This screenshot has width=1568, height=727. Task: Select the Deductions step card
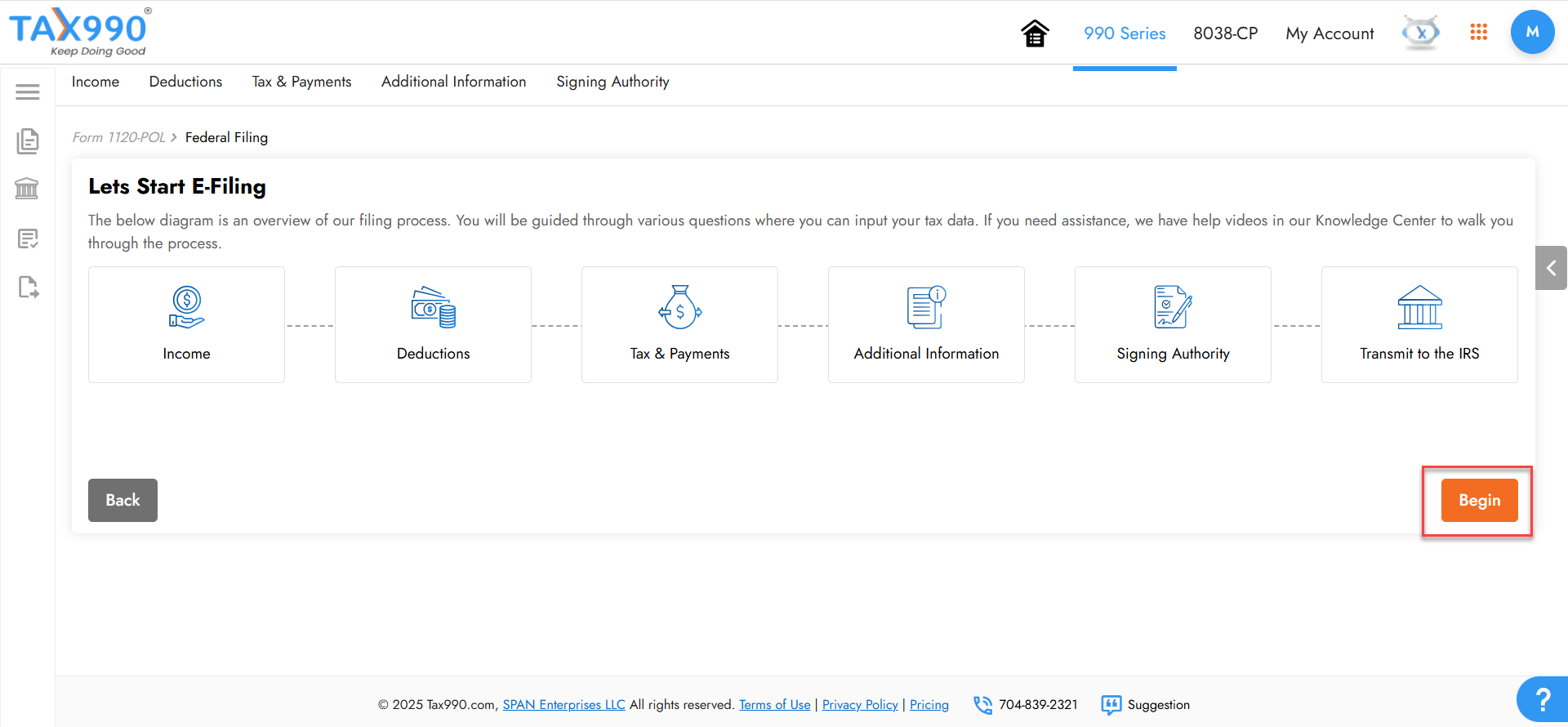(433, 324)
